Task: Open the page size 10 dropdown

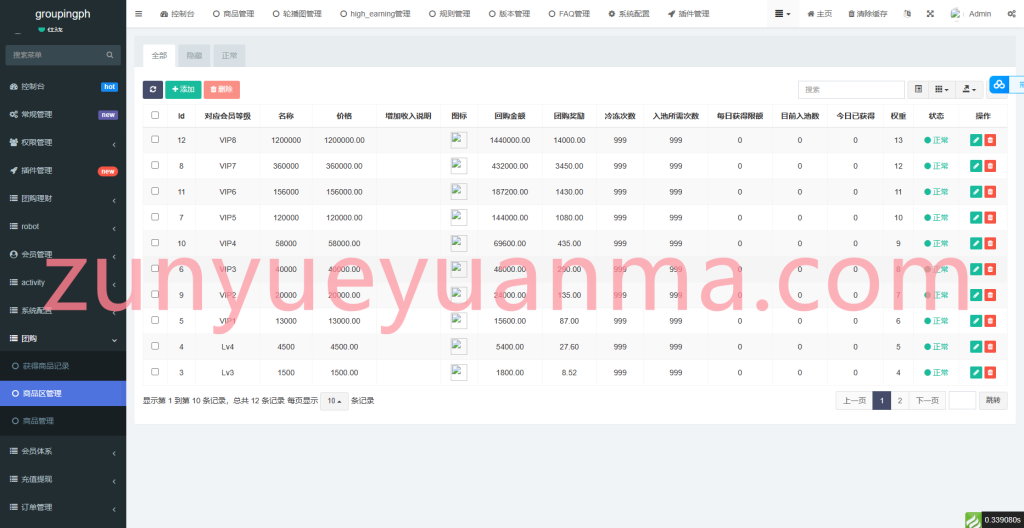Action: (334, 401)
